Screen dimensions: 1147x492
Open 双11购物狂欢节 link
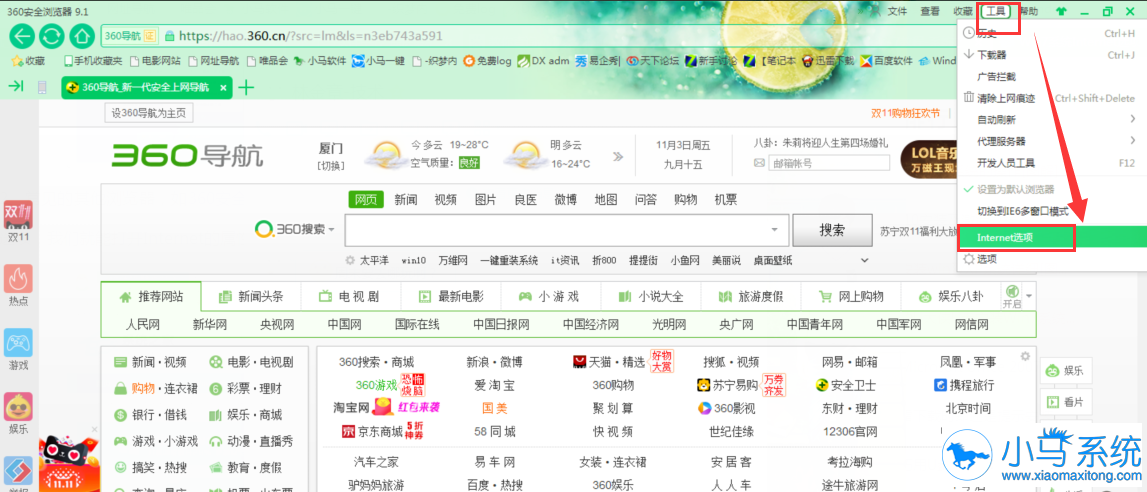[905, 113]
